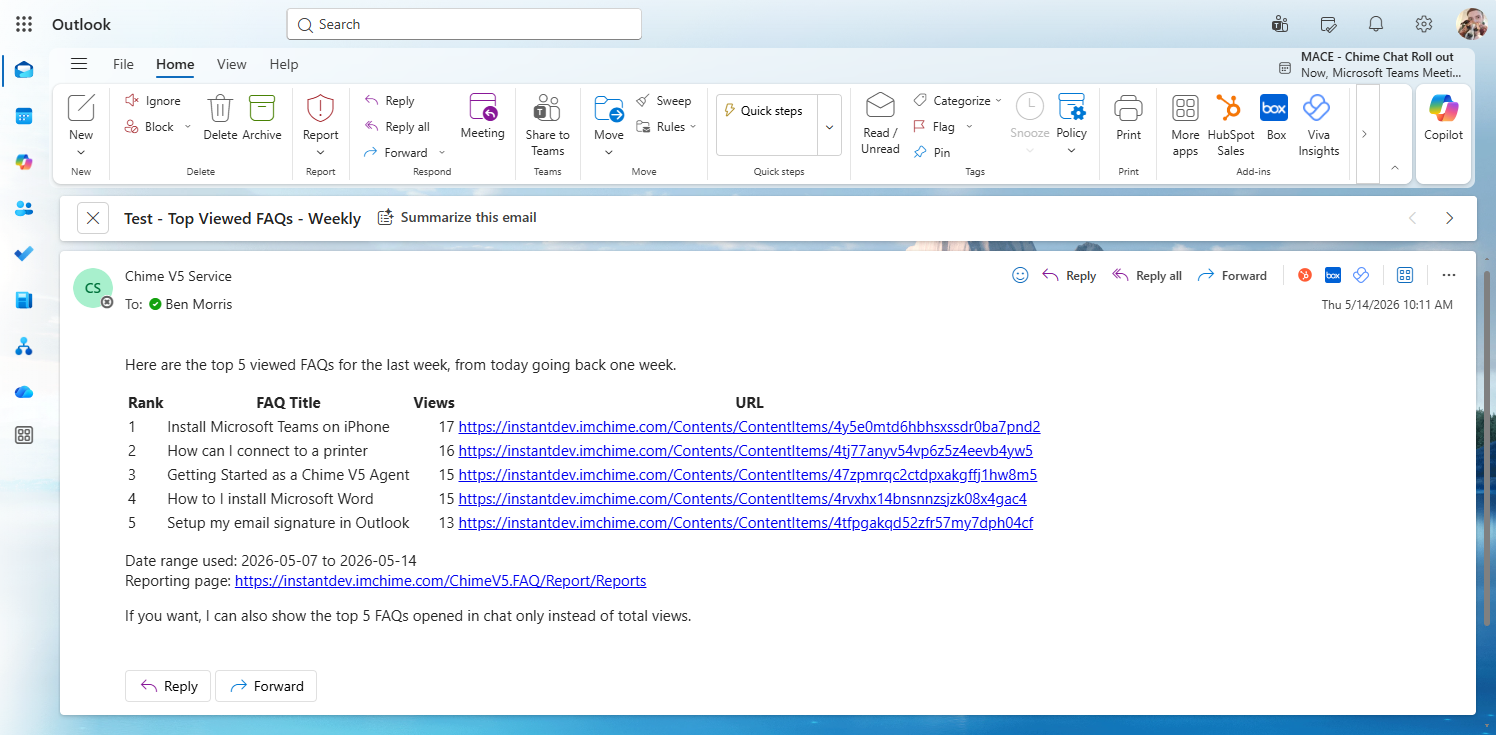Open the notifications bell
The image size is (1496, 735).
tap(1376, 24)
